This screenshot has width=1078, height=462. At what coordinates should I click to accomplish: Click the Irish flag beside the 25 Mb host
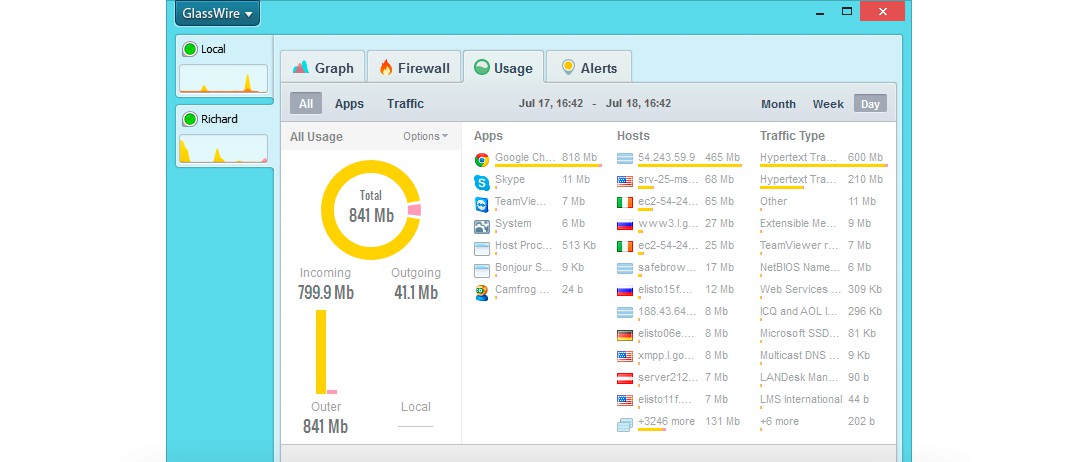pos(625,247)
